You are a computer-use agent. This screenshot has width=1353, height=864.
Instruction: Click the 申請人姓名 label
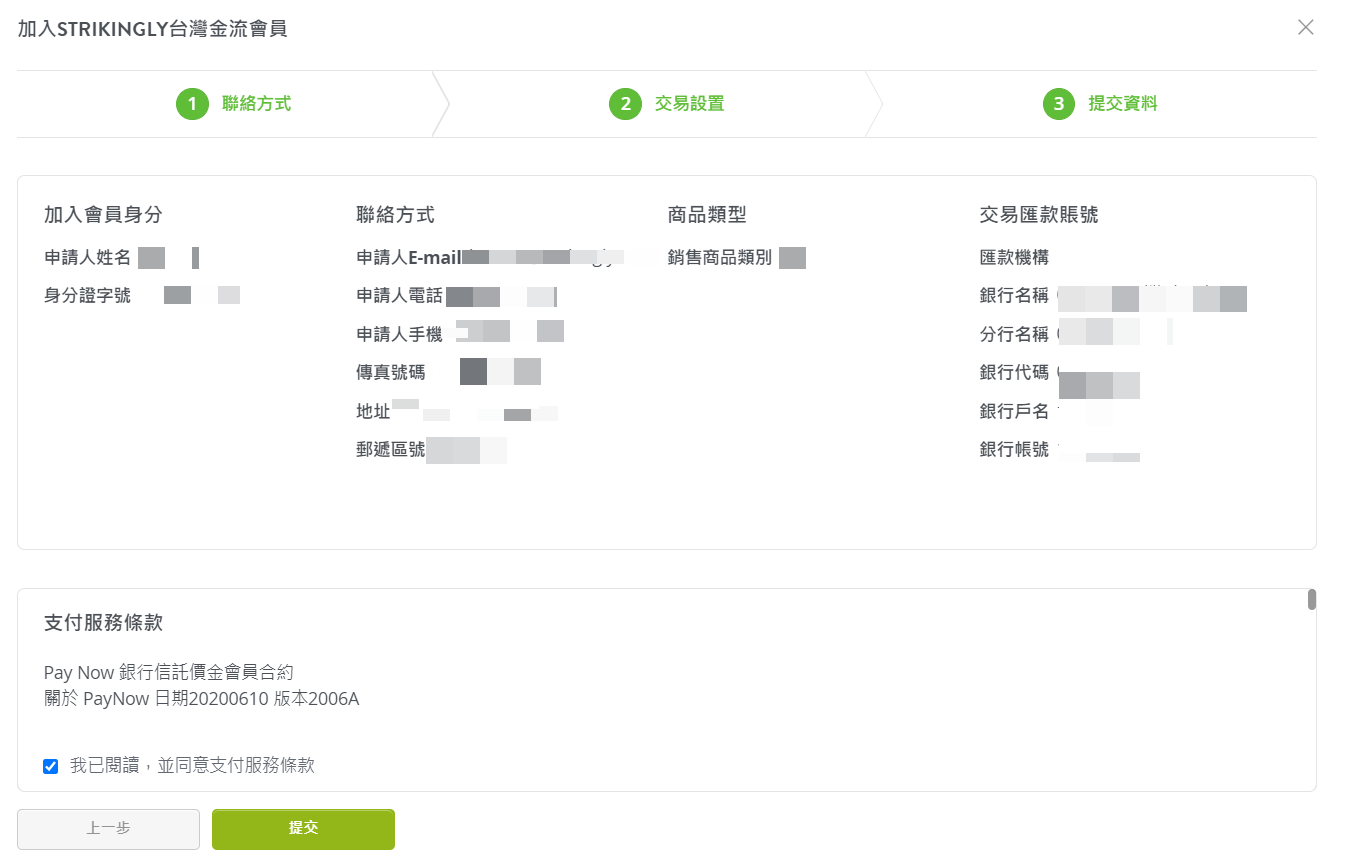[x=88, y=258]
